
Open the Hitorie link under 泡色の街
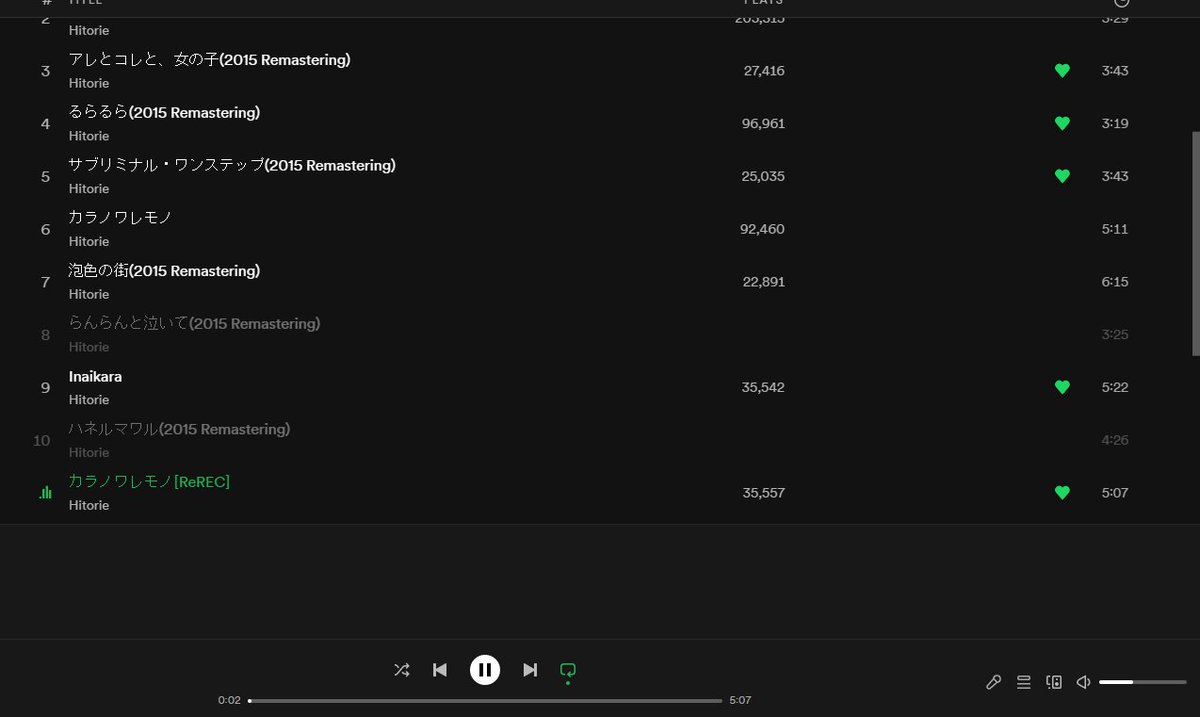pyautogui.click(x=89, y=295)
